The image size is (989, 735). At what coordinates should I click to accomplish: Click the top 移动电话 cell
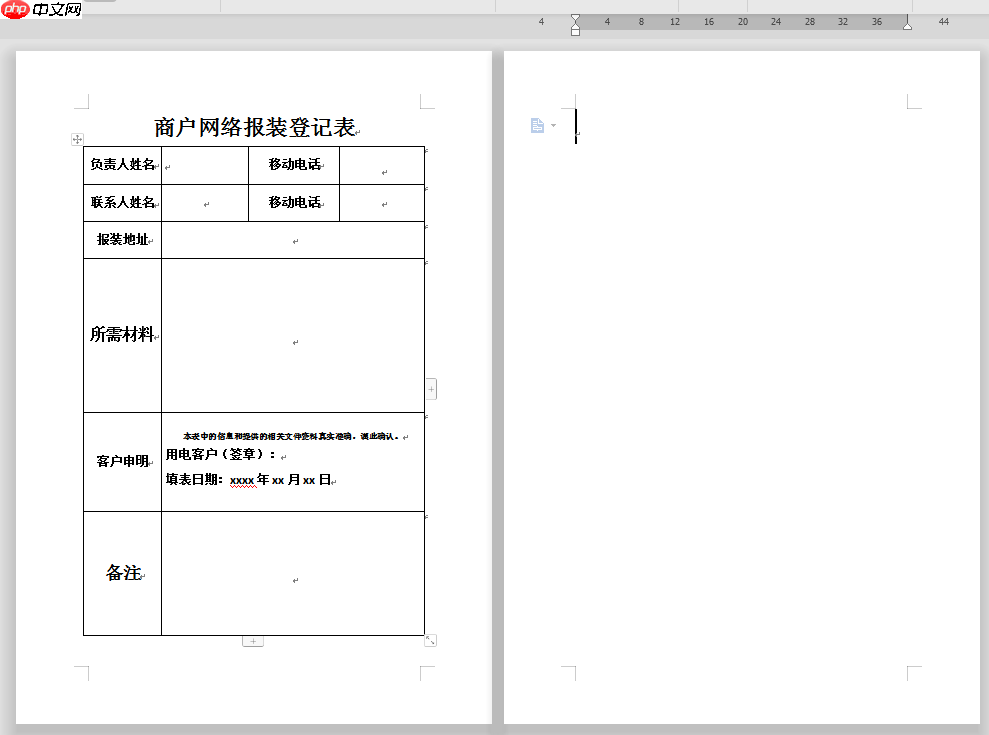294,164
